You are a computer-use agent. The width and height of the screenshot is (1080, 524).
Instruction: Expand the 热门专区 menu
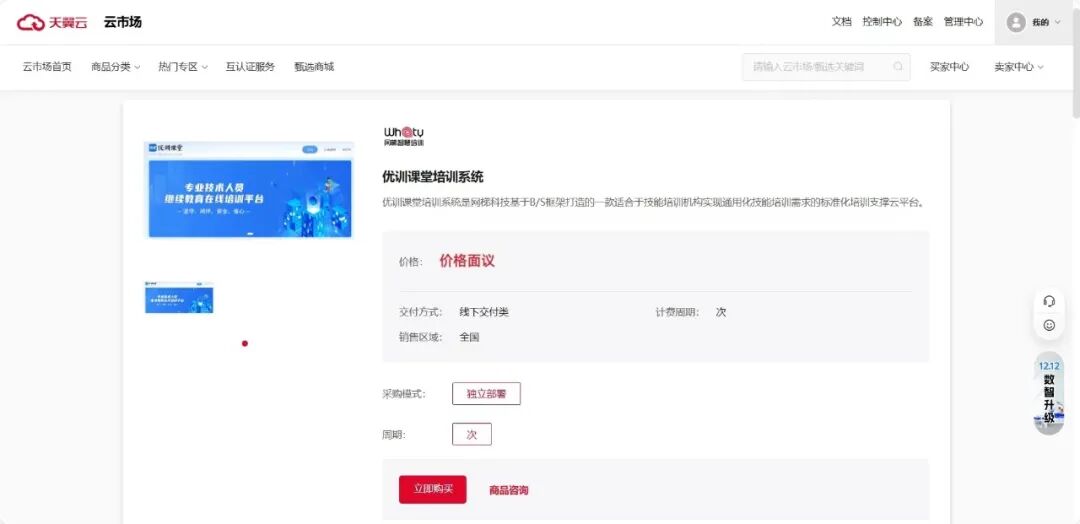coord(183,67)
